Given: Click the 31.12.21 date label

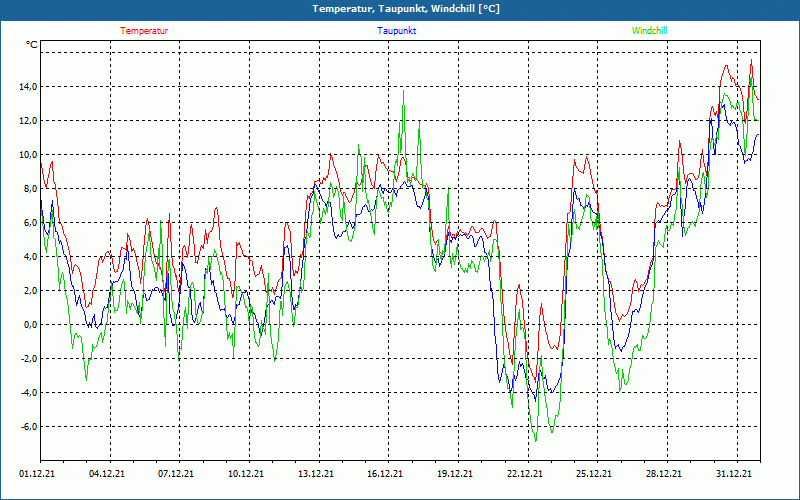Looking at the screenshot, I should [x=733, y=474].
